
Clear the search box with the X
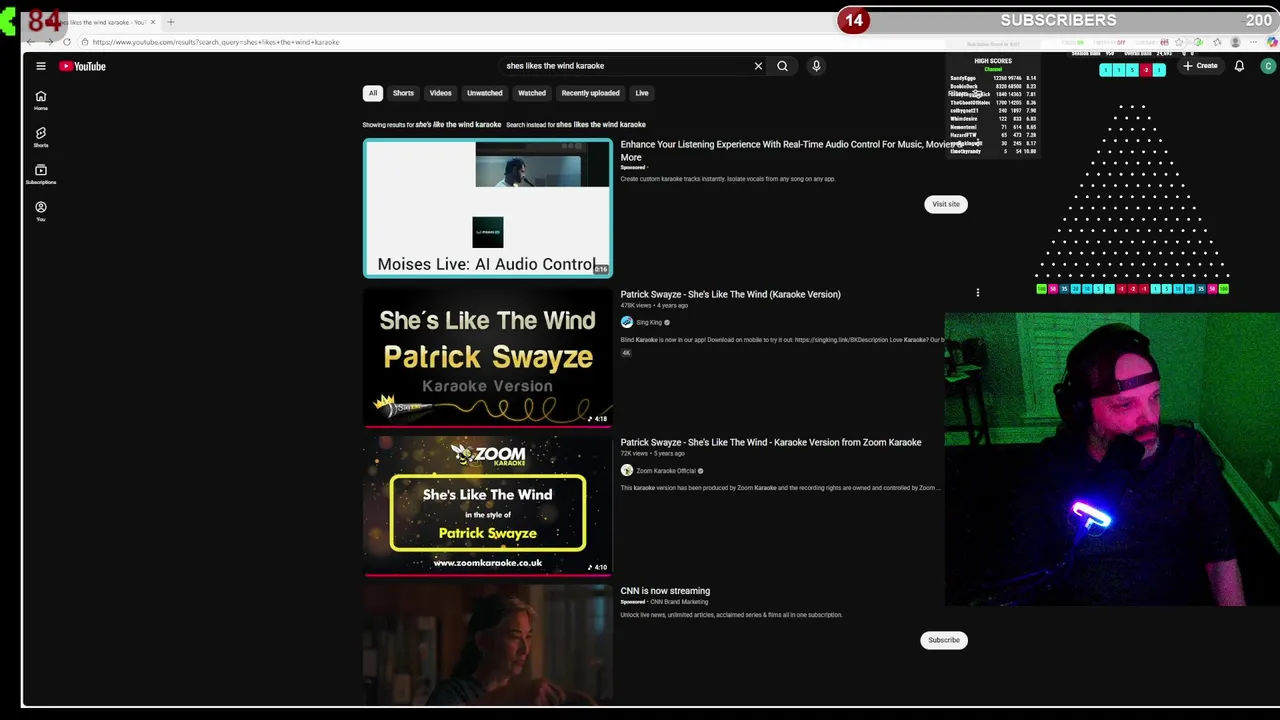(758, 66)
